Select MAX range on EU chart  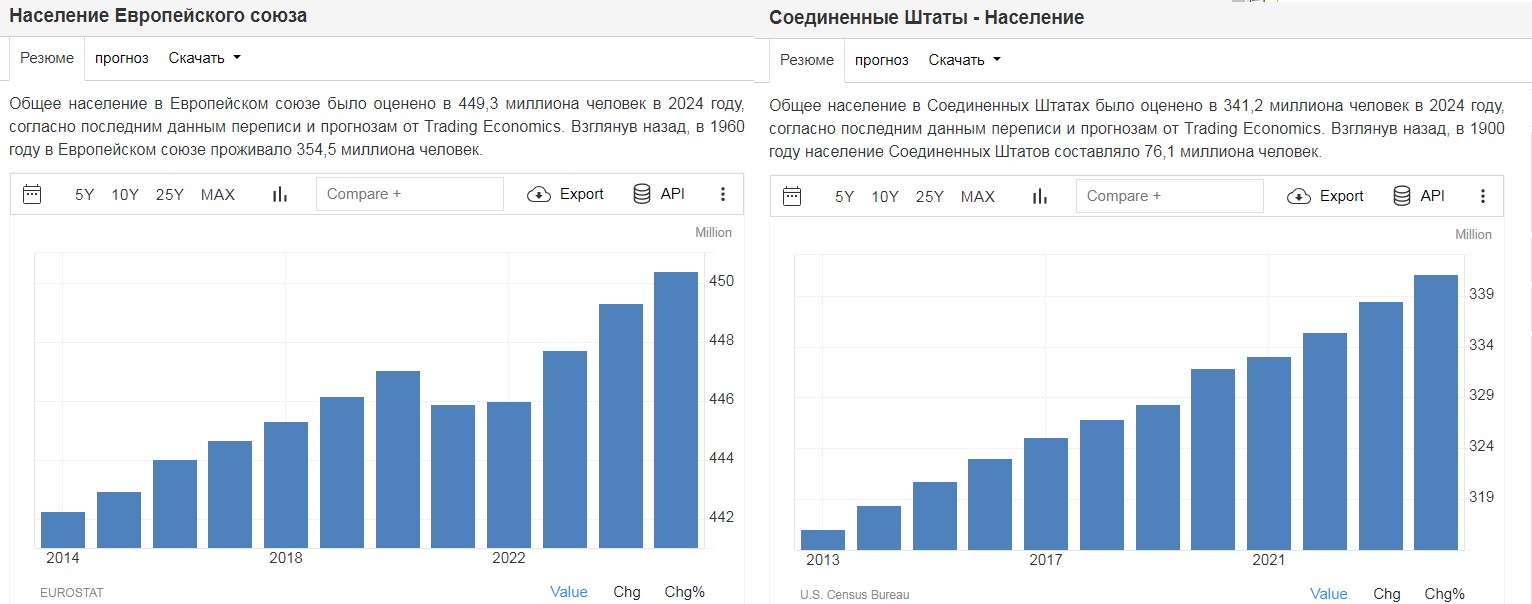point(218,194)
